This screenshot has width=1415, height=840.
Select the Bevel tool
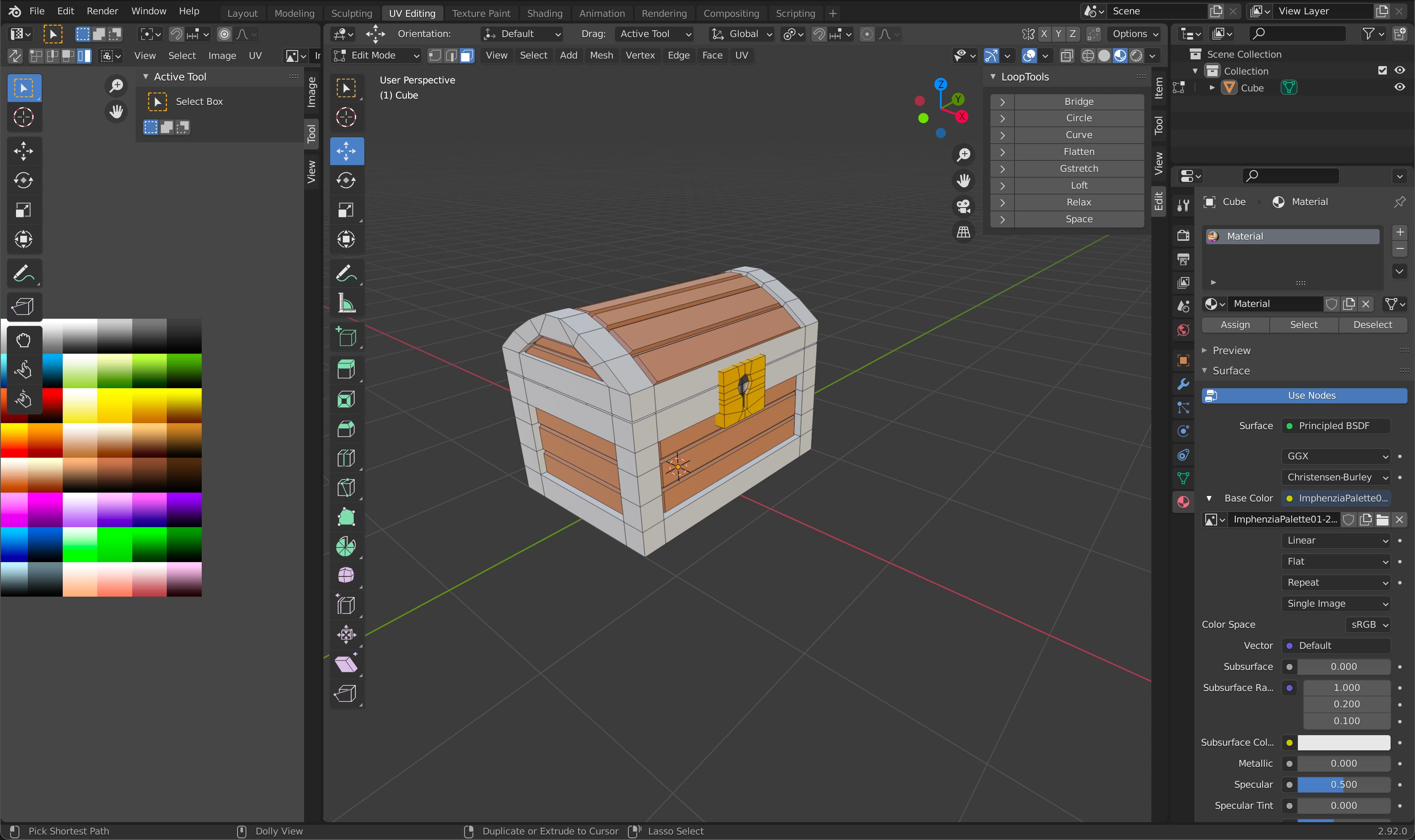click(x=347, y=429)
